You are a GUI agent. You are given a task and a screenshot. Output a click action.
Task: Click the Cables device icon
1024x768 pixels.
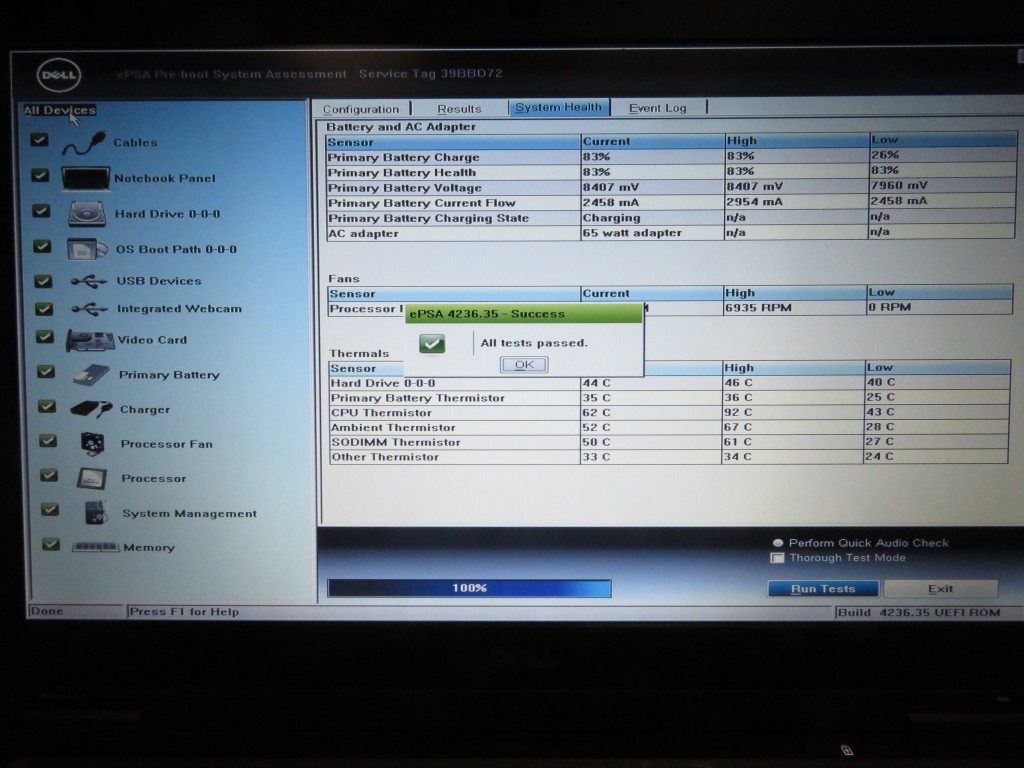(x=84, y=144)
